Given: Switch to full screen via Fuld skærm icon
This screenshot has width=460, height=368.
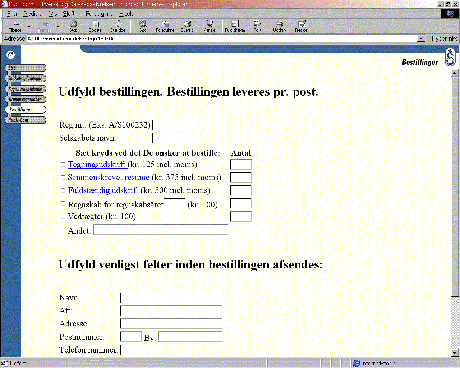Looking at the screenshot, I should (235, 26).
